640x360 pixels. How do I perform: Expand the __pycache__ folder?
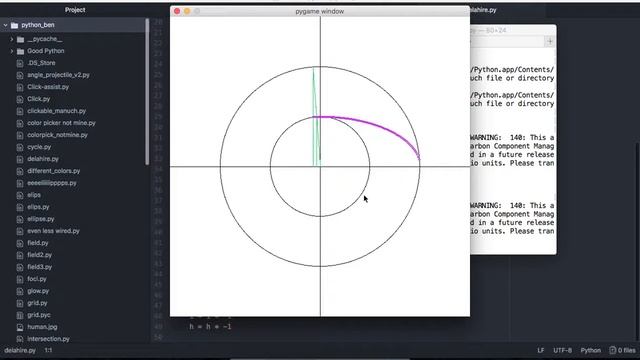point(12,39)
